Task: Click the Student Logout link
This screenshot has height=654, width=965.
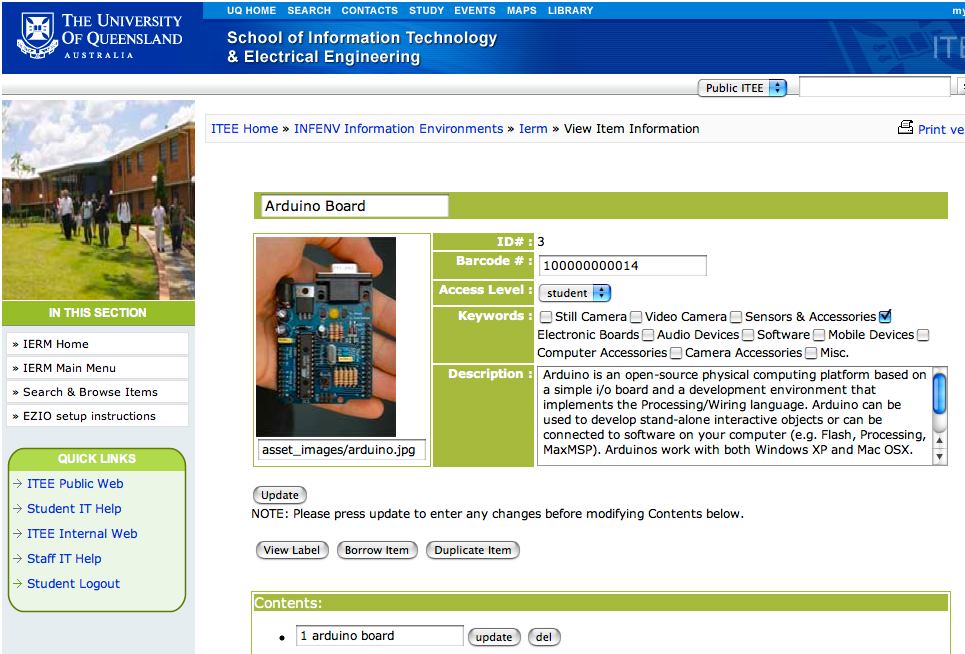Action: [73, 583]
